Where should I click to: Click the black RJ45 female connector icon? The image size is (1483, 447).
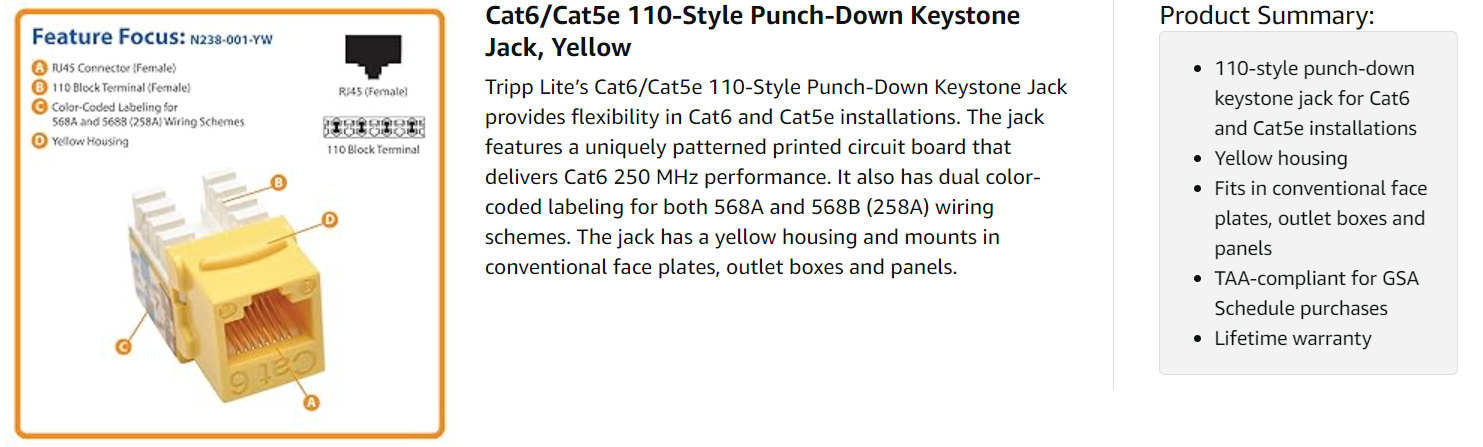coord(371,58)
